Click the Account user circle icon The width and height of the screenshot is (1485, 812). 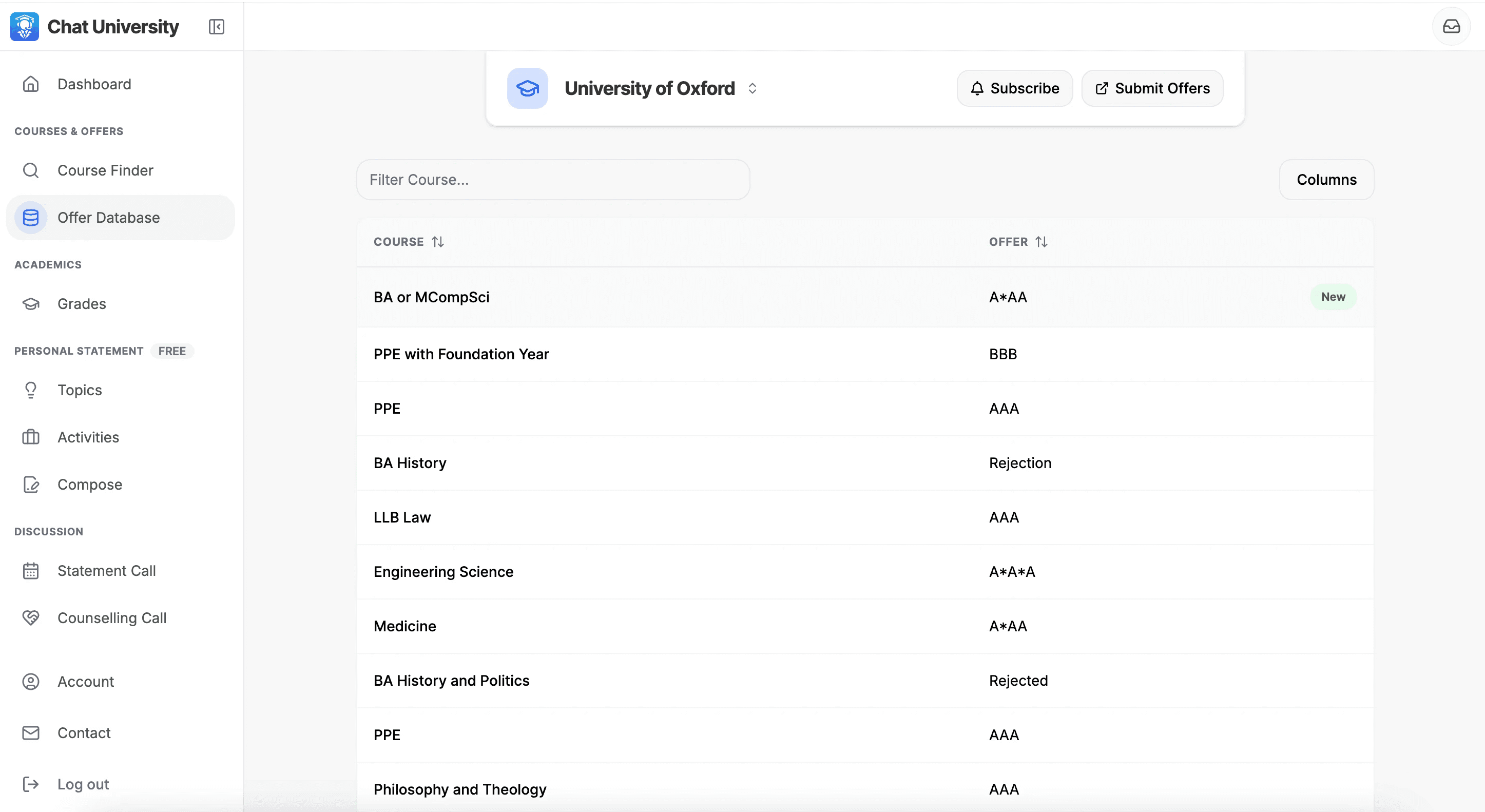(x=31, y=682)
